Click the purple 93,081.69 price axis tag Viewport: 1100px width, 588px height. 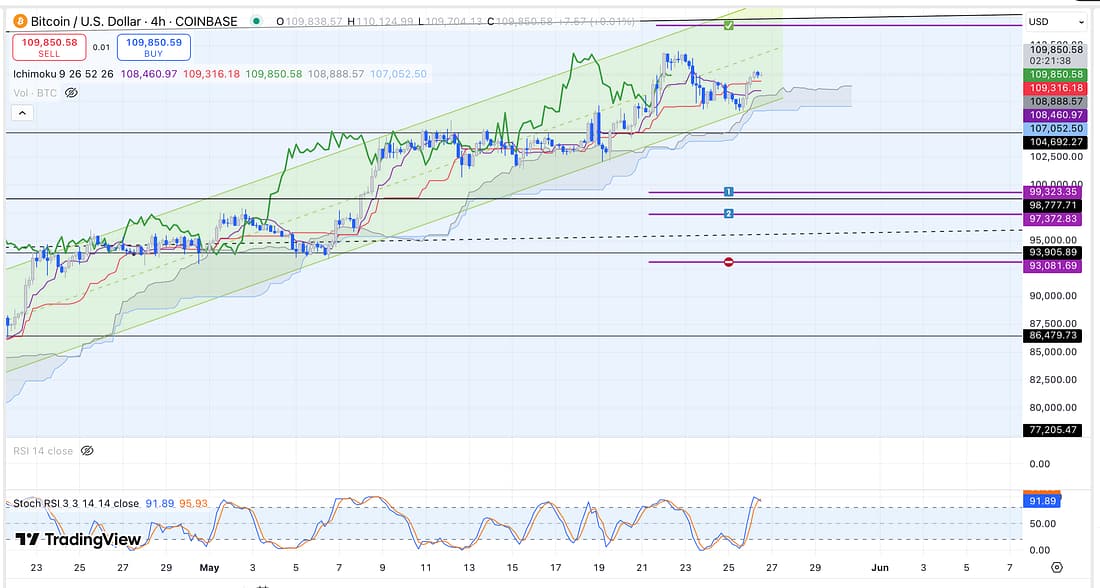tap(1052, 266)
